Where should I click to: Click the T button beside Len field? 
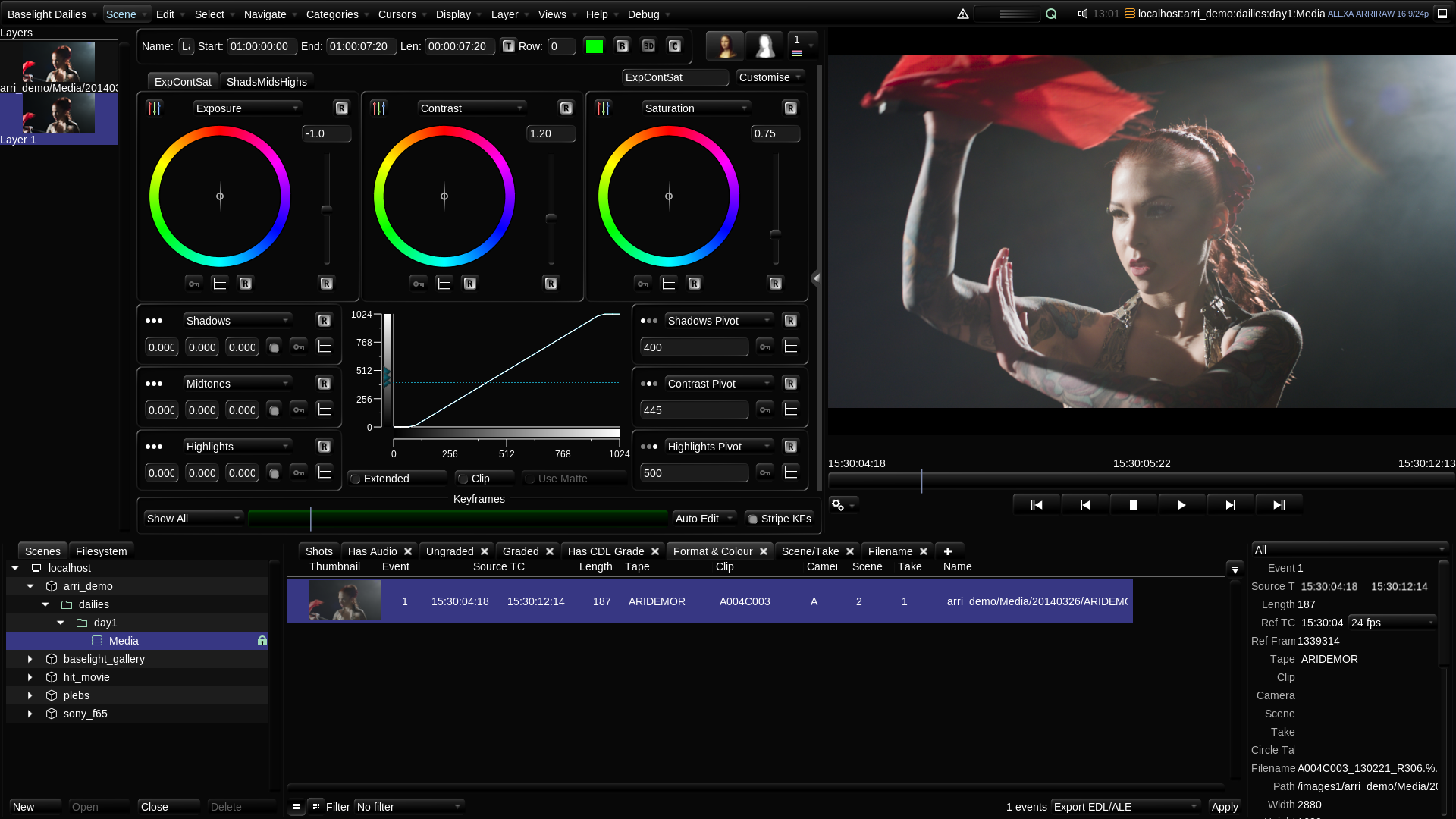[508, 46]
